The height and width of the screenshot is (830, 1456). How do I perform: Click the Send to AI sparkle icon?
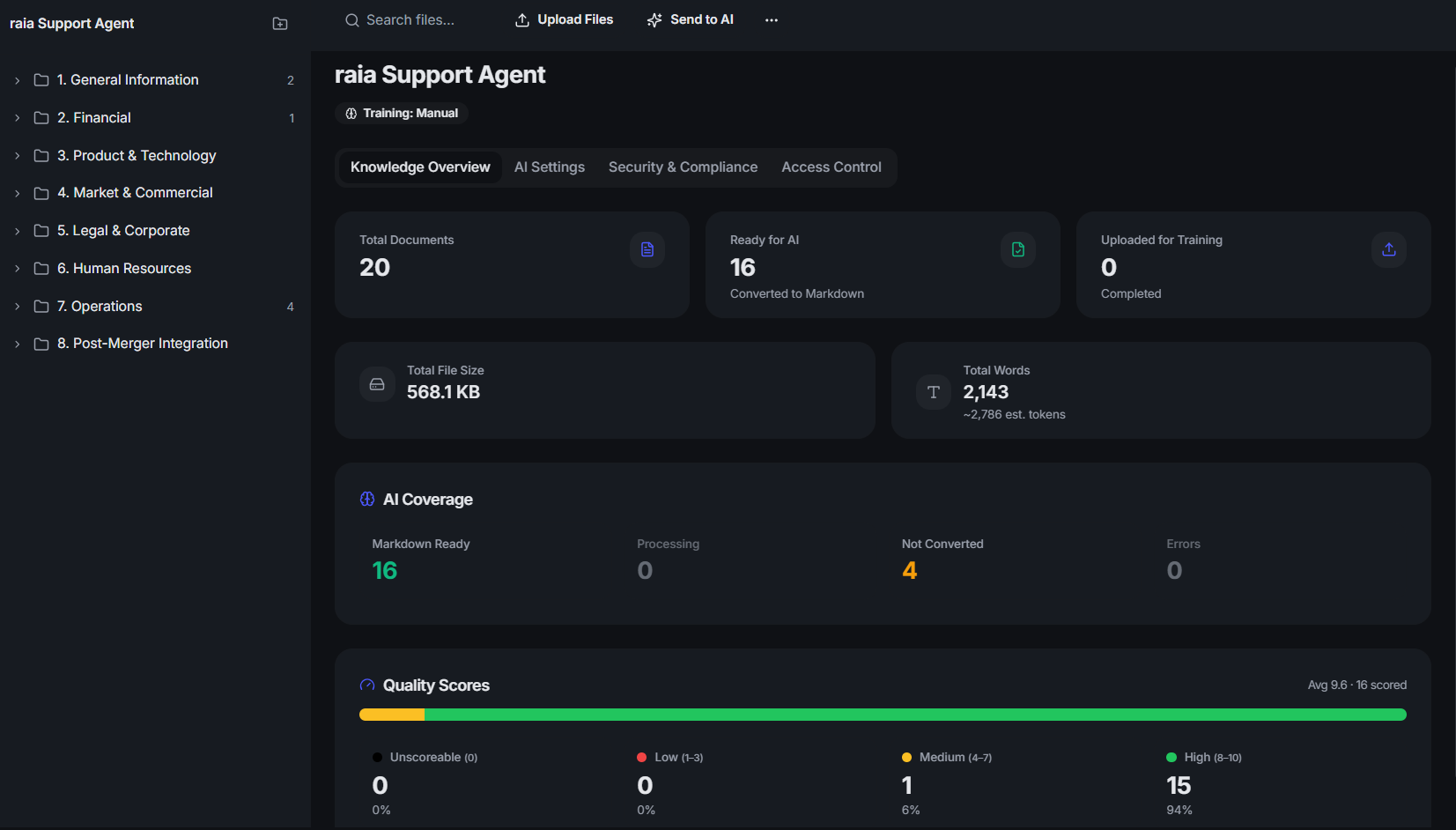click(x=654, y=20)
